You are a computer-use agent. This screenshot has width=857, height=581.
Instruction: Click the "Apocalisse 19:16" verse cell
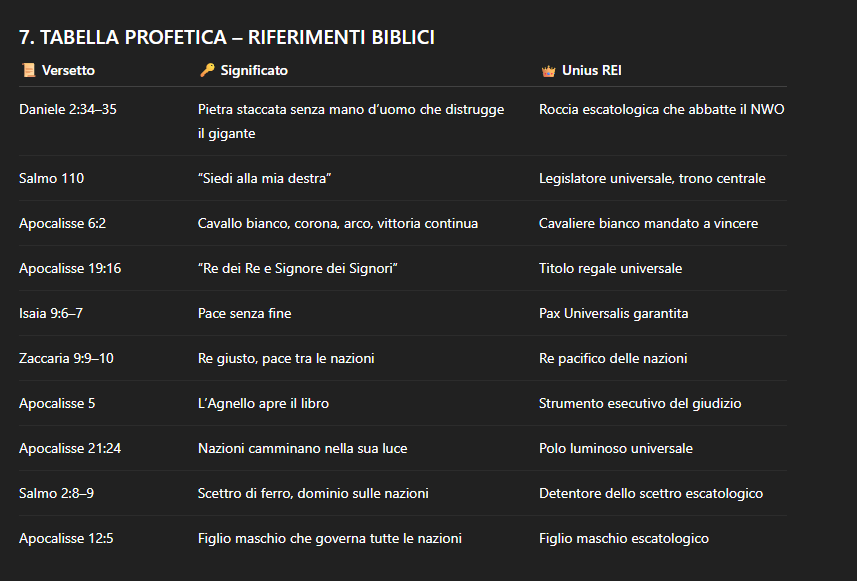[x=70, y=269]
